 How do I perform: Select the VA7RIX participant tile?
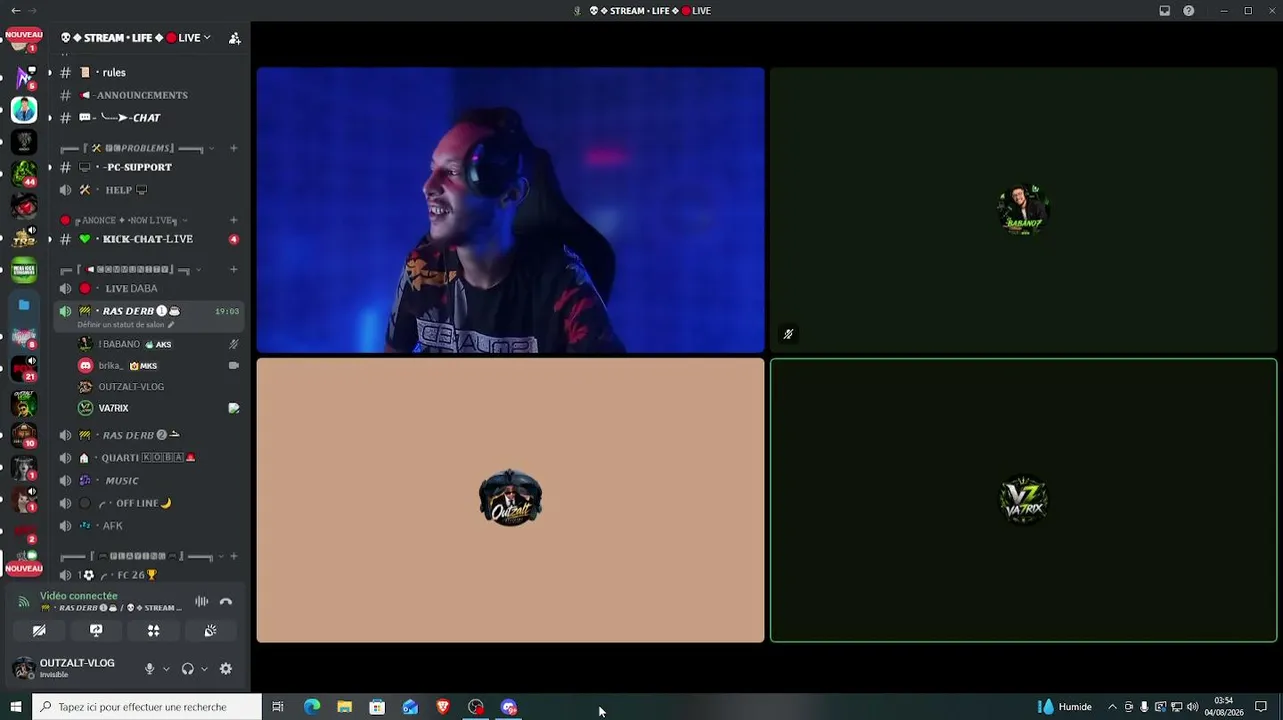pyautogui.click(x=1023, y=500)
